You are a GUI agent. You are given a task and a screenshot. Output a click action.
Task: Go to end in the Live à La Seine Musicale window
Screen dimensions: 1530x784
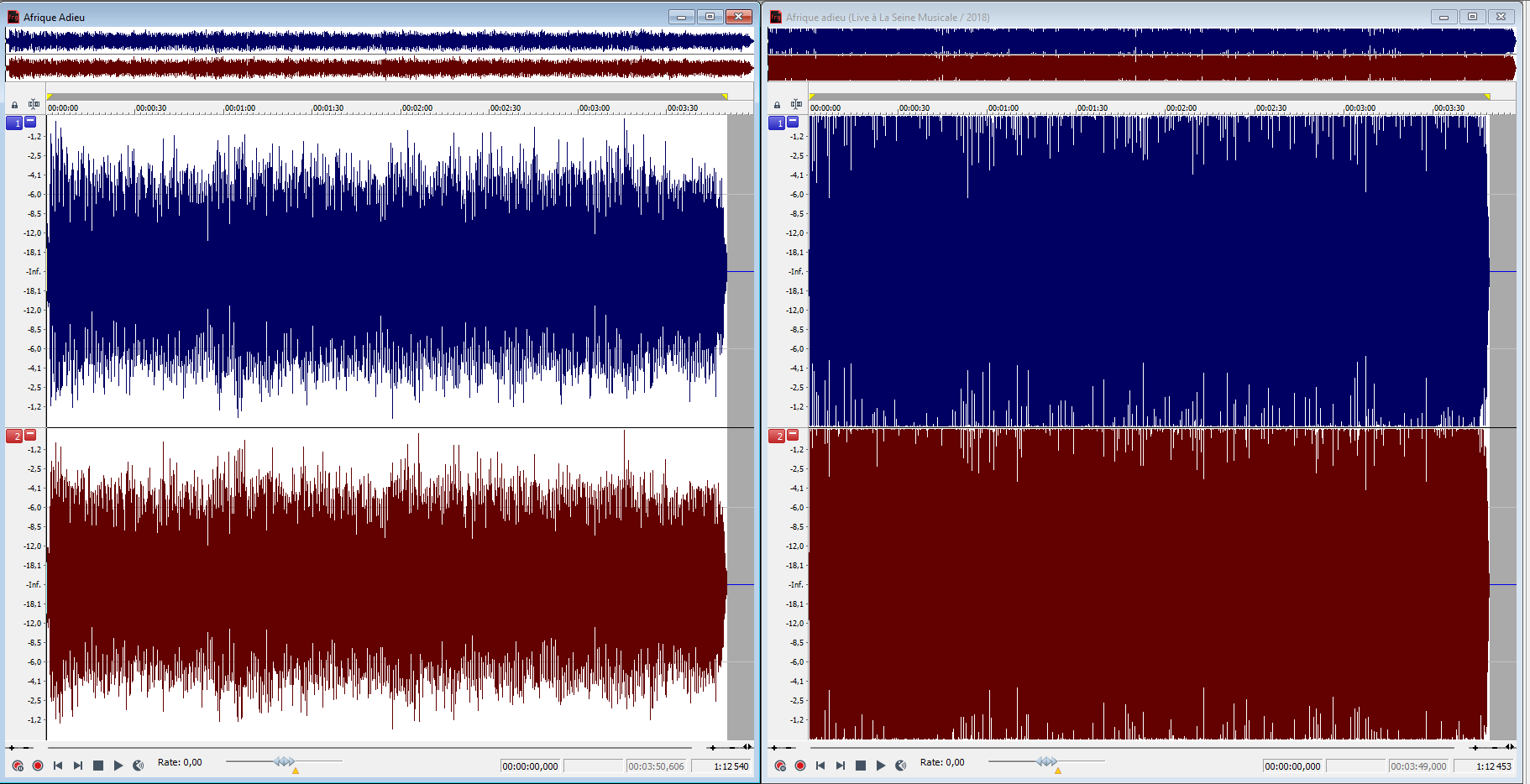click(x=841, y=766)
